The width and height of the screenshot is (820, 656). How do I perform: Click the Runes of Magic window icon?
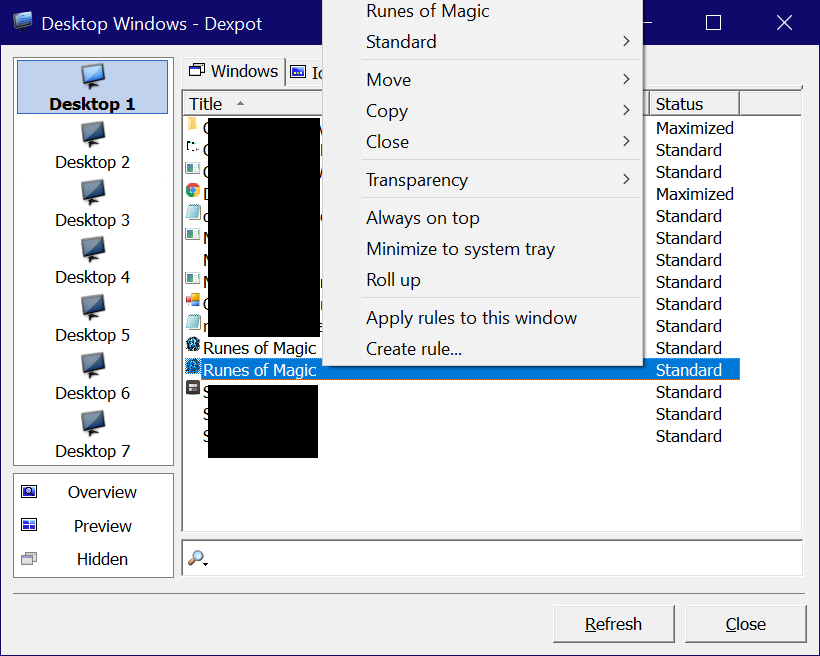[x=192, y=369]
